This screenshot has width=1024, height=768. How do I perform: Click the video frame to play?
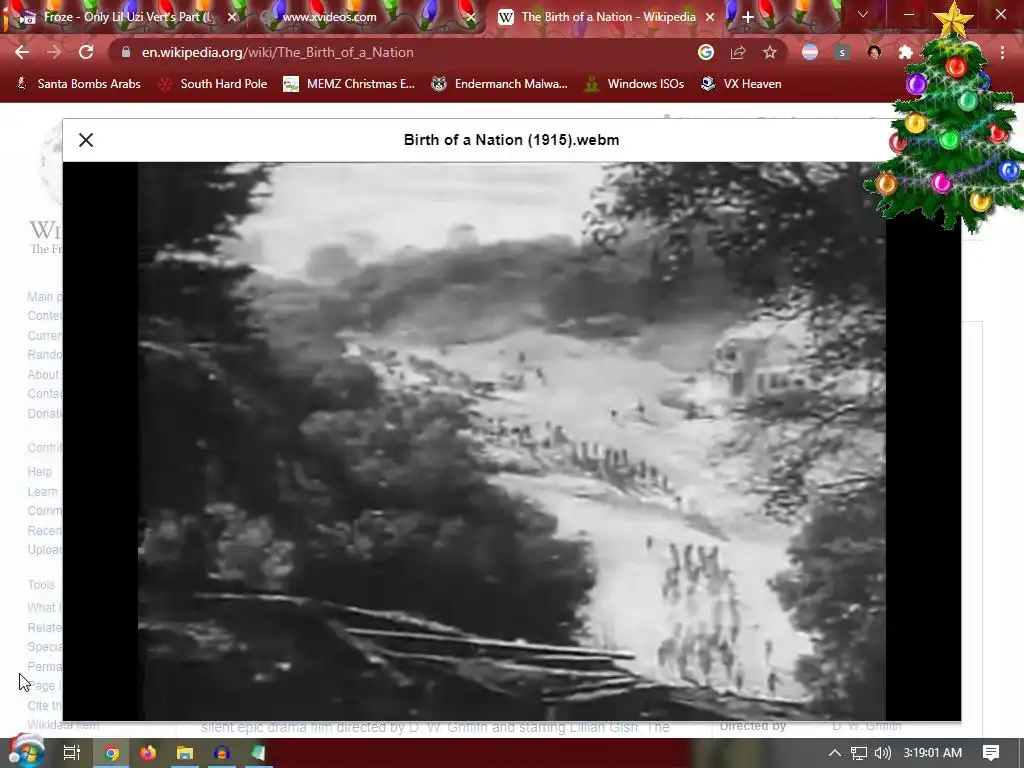point(511,441)
